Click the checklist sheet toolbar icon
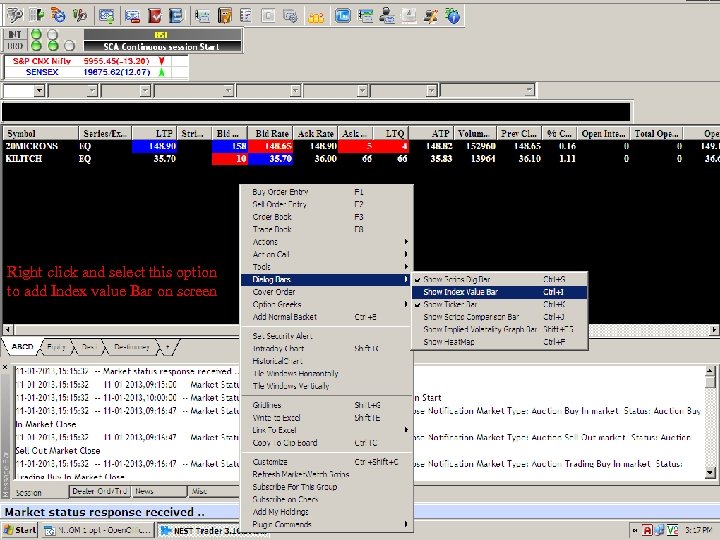The width and height of the screenshot is (720, 540). [246, 16]
